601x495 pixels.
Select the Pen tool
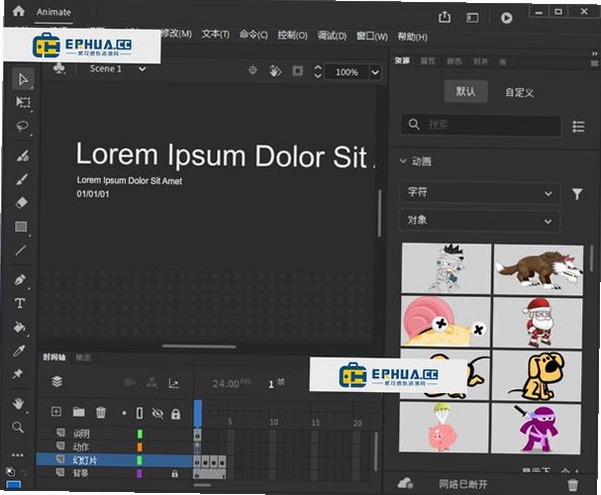point(20,280)
